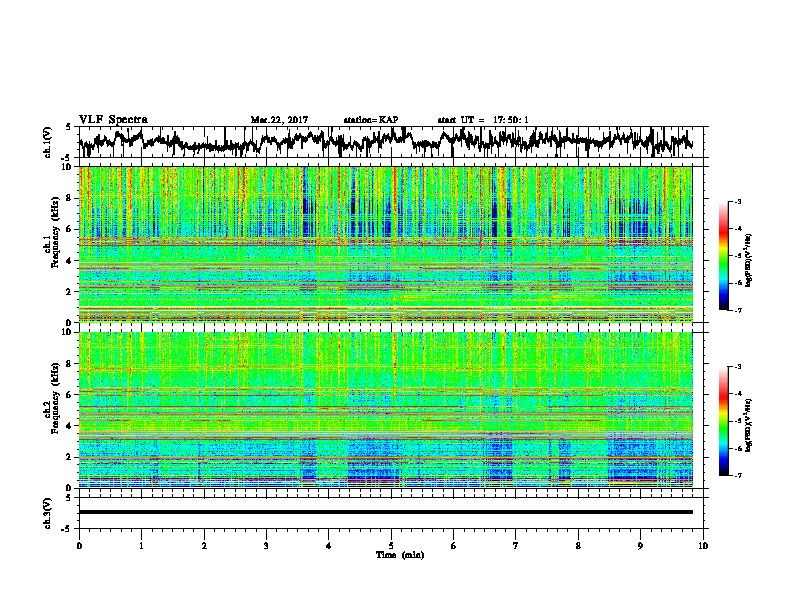Click the "-3" label on ch.1 color bar
The height and width of the screenshot is (612, 792).
pyautogui.click(x=738, y=201)
